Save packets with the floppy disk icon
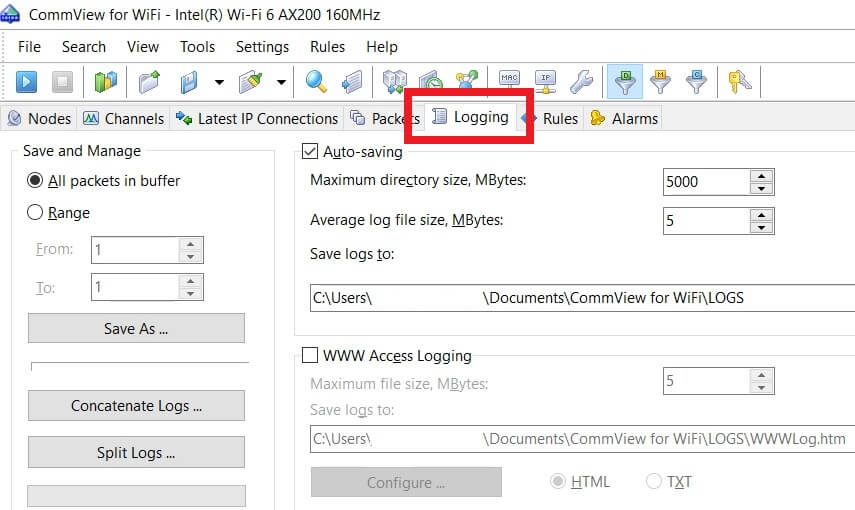Screen dimensions: 855x510 189,82
